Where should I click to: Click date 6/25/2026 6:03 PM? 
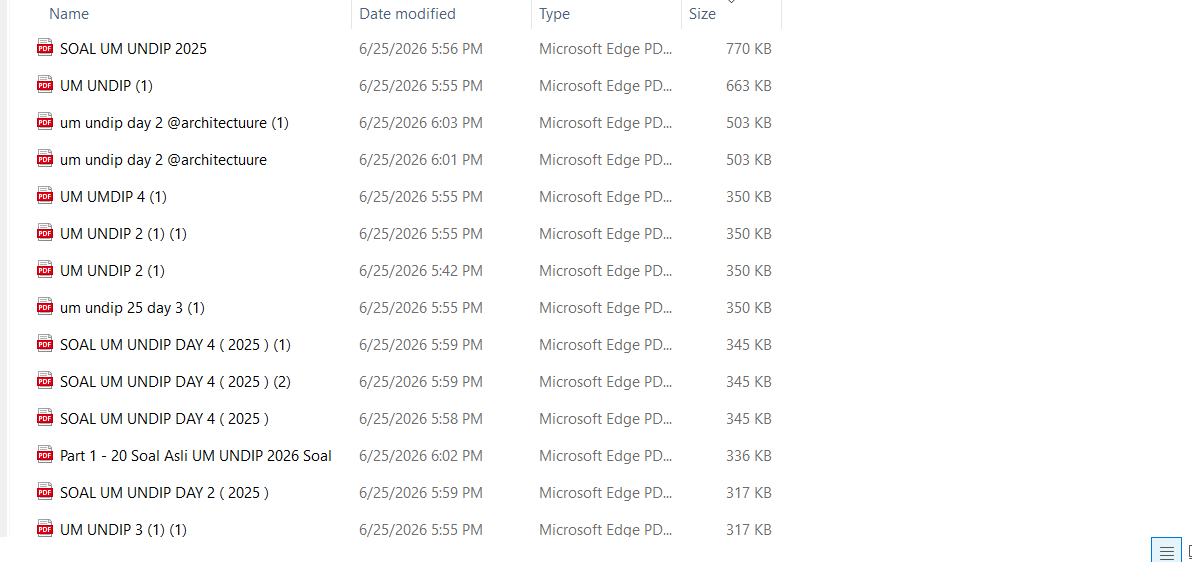pos(421,122)
